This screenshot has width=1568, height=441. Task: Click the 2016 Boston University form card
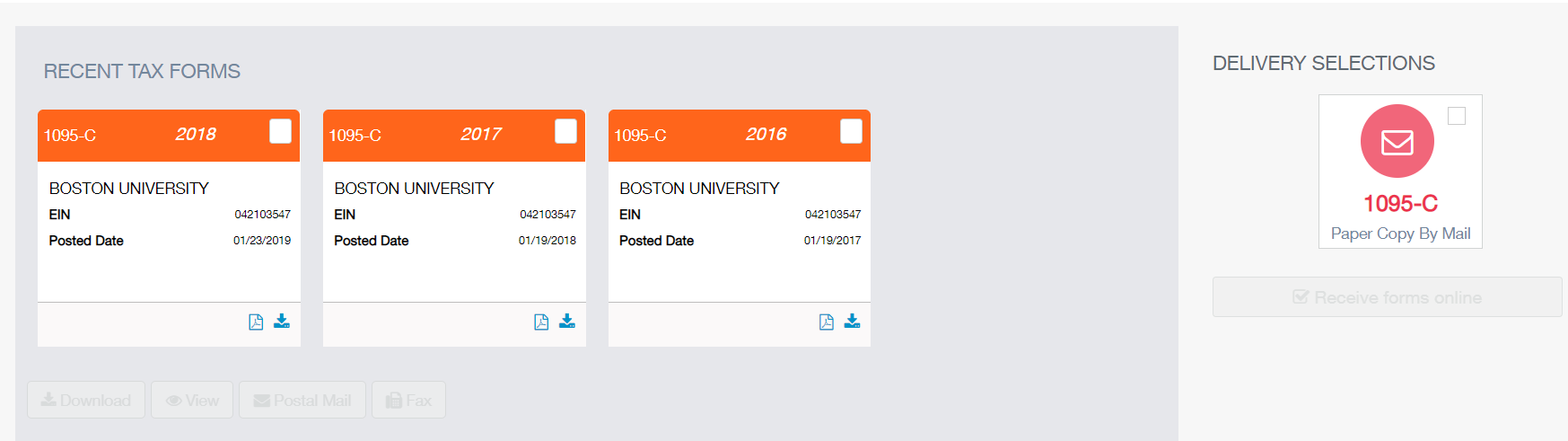pyautogui.click(x=740, y=225)
